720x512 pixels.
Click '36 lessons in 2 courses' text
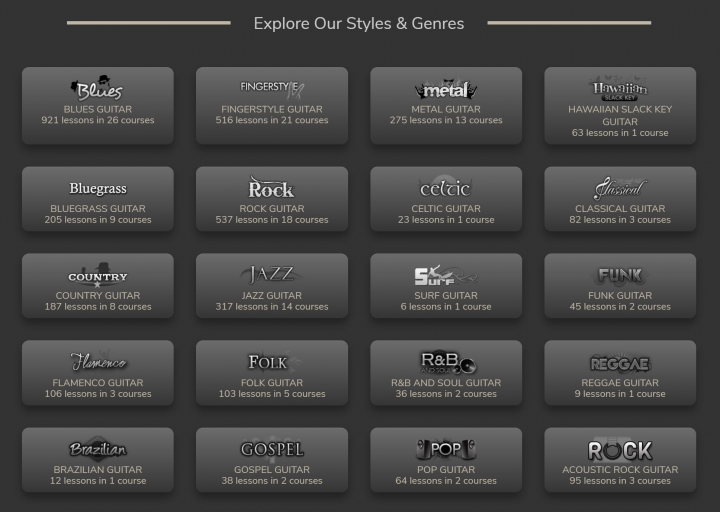446,394
